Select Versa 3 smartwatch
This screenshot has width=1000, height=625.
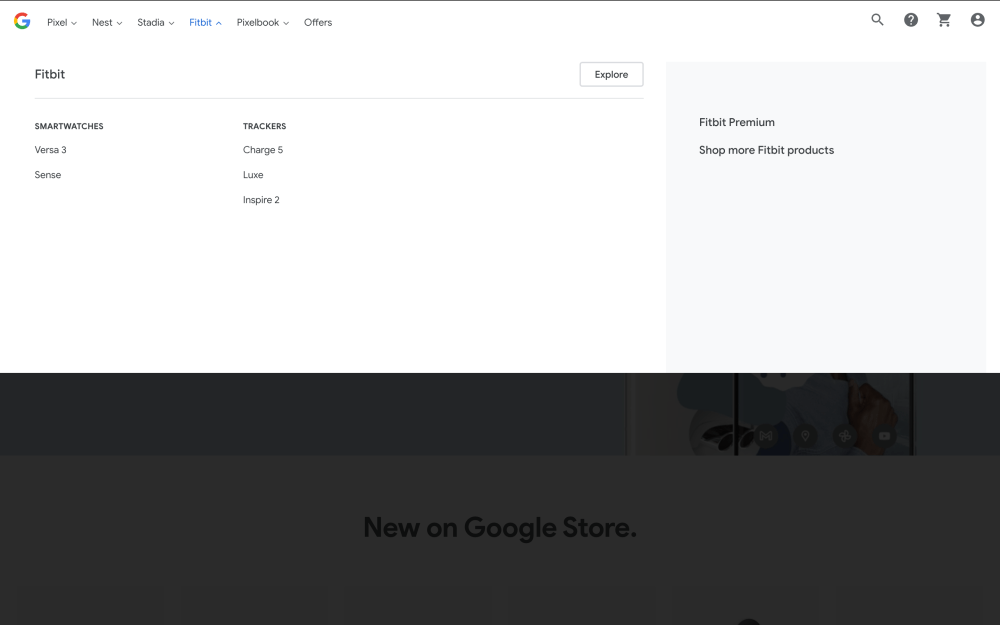click(x=50, y=150)
